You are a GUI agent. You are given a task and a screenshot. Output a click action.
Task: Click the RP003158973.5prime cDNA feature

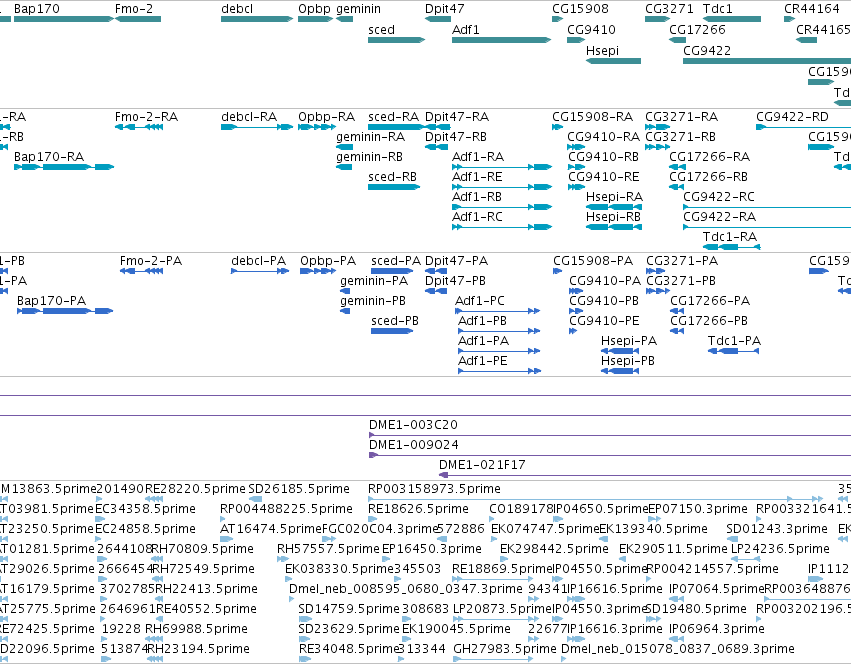pyautogui.click(x=596, y=499)
